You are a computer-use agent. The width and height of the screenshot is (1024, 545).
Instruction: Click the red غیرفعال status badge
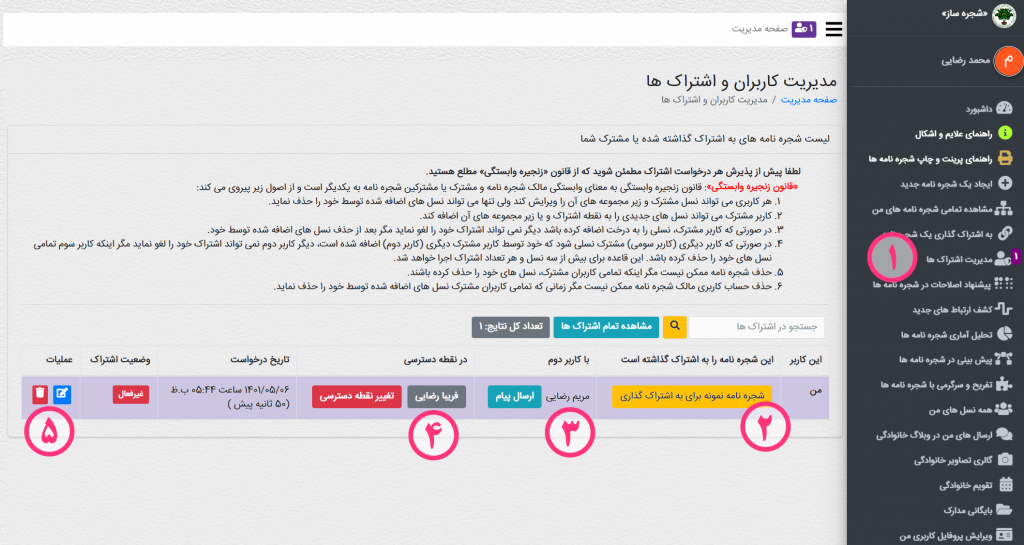[131, 394]
